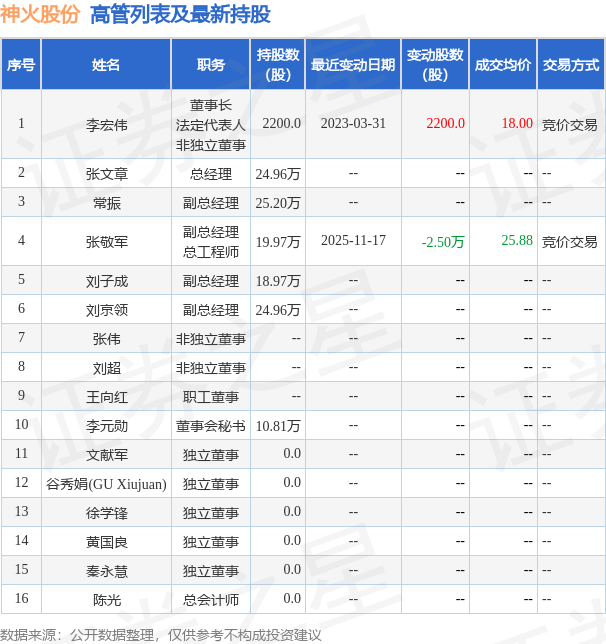Select the name 张文章
The height and width of the screenshot is (644, 606).
click(x=106, y=173)
